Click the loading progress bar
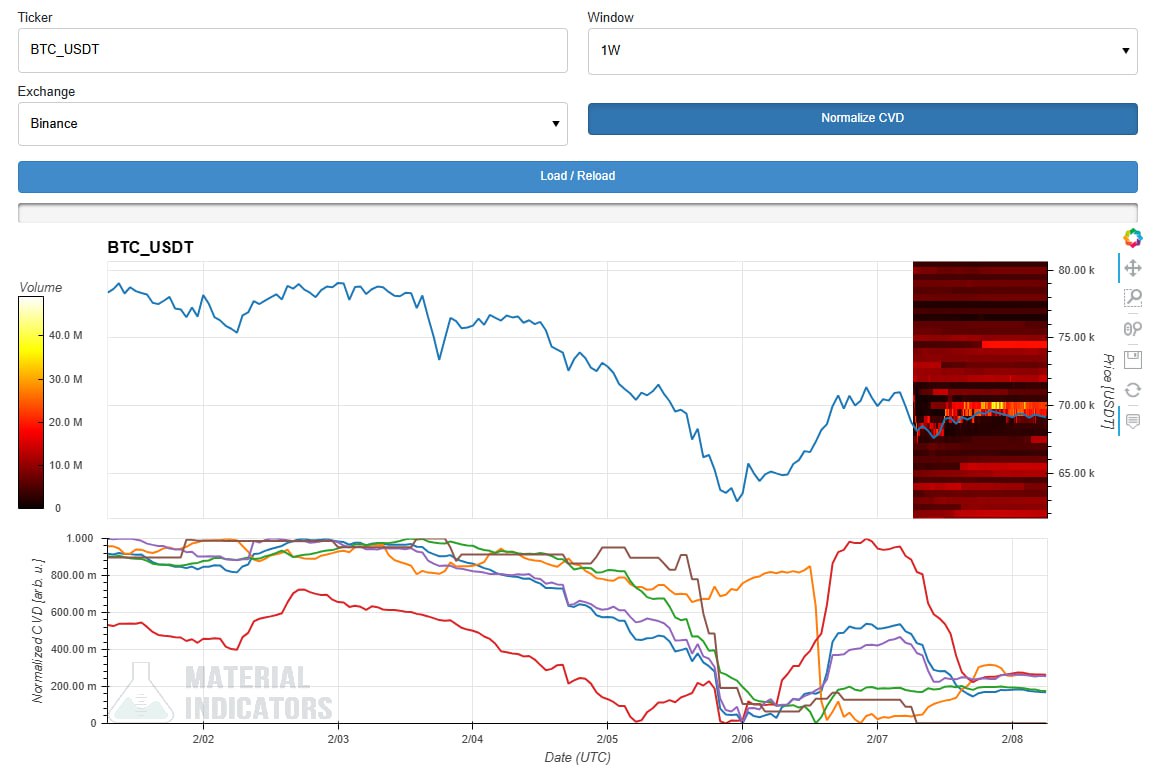 click(577, 212)
